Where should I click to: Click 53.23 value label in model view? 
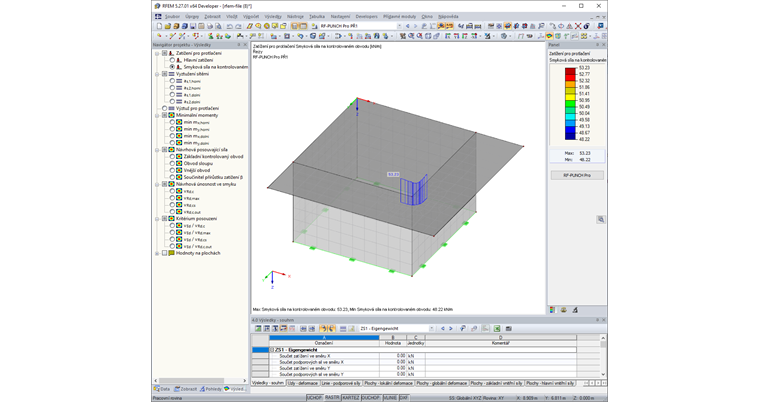(x=393, y=174)
